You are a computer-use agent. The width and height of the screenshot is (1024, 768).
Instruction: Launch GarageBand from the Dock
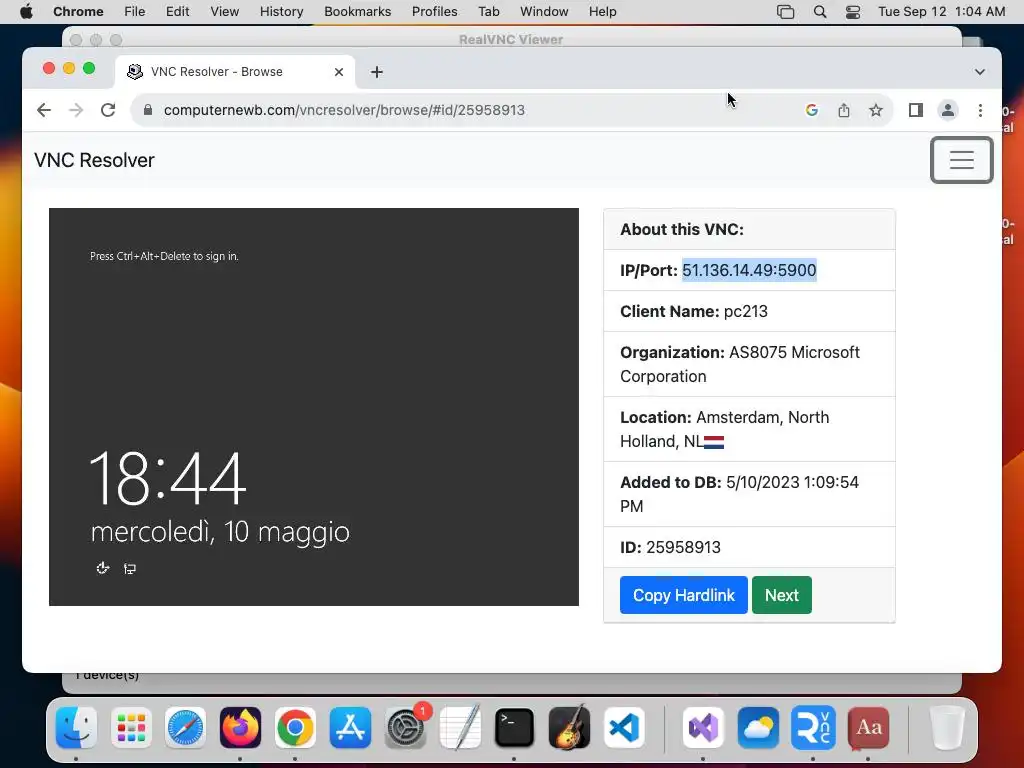click(569, 728)
